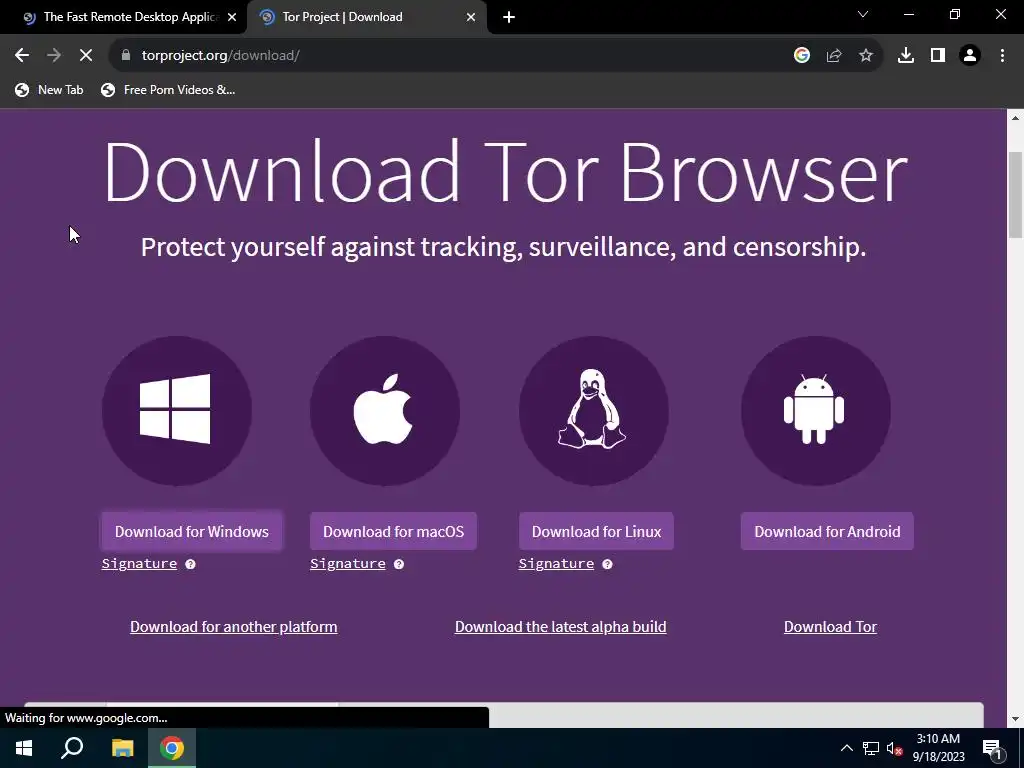
Task: Click the Download for Windows button
Action: pyautogui.click(x=191, y=532)
